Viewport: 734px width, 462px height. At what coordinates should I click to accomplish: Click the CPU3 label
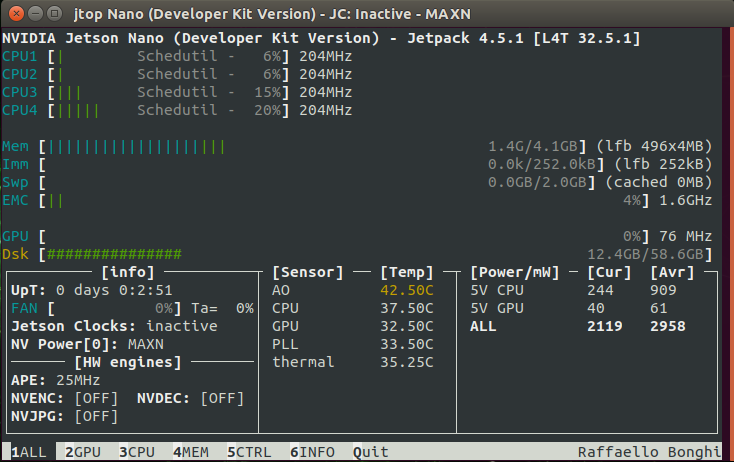tap(19, 92)
